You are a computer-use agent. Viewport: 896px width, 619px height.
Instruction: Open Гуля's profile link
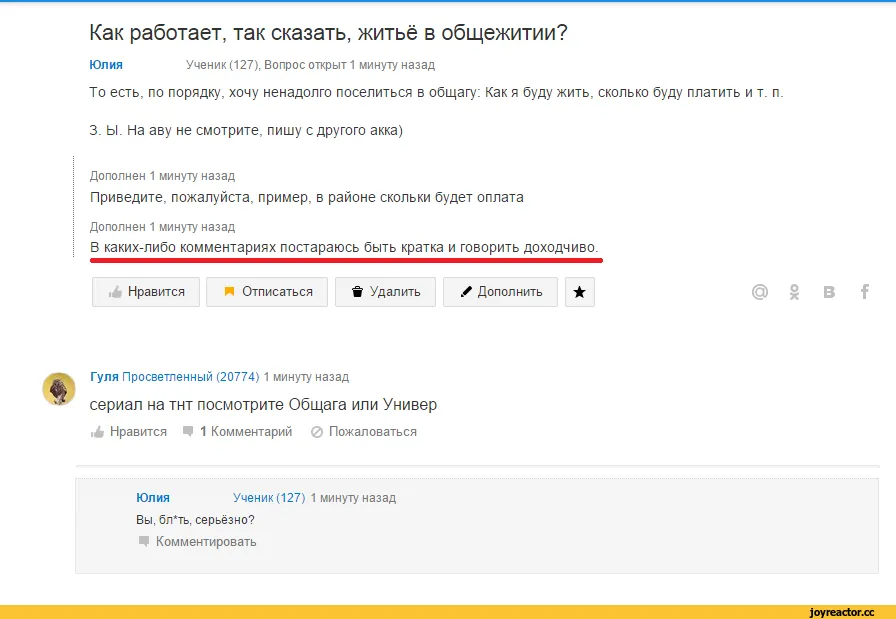tap(104, 377)
